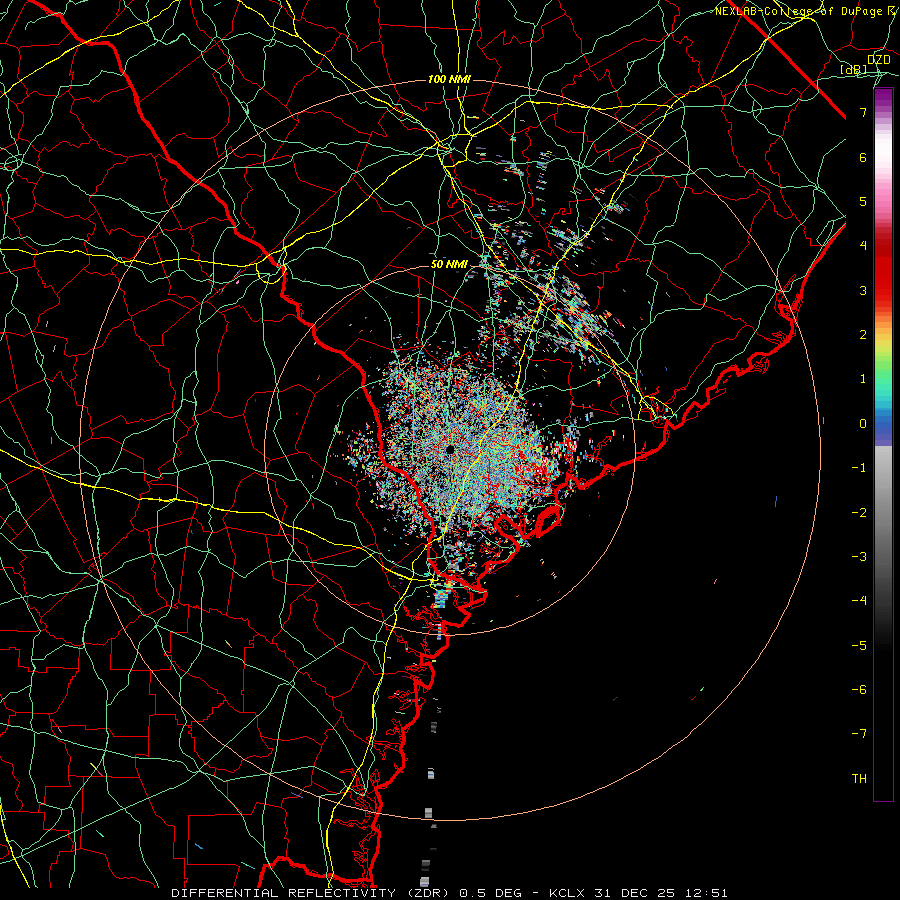Click the 6 value on the ZDR scale
Screen dimensions: 900x900
click(863, 157)
